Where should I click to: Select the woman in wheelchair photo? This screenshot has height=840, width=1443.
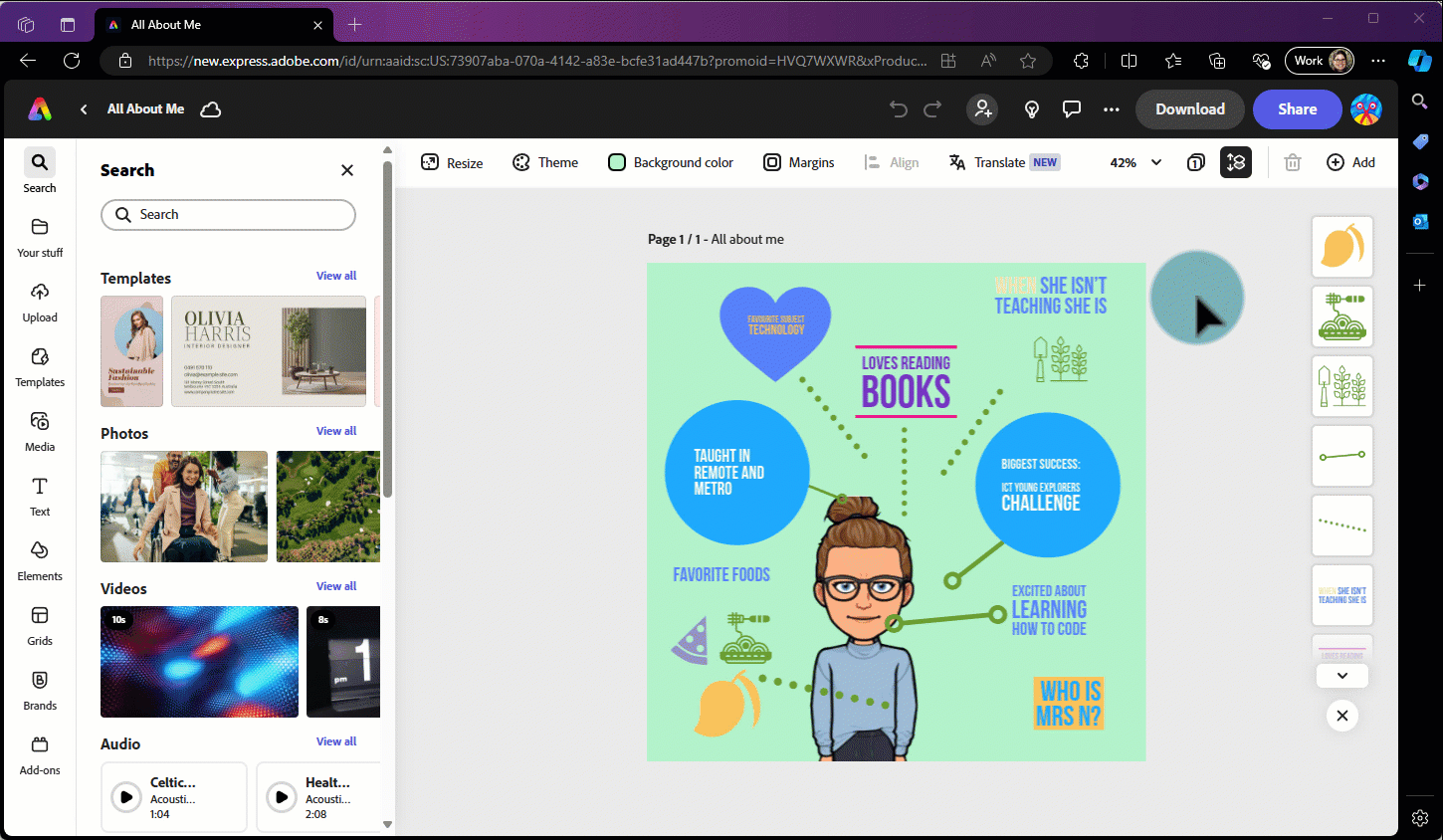click(x=184, y=507)
